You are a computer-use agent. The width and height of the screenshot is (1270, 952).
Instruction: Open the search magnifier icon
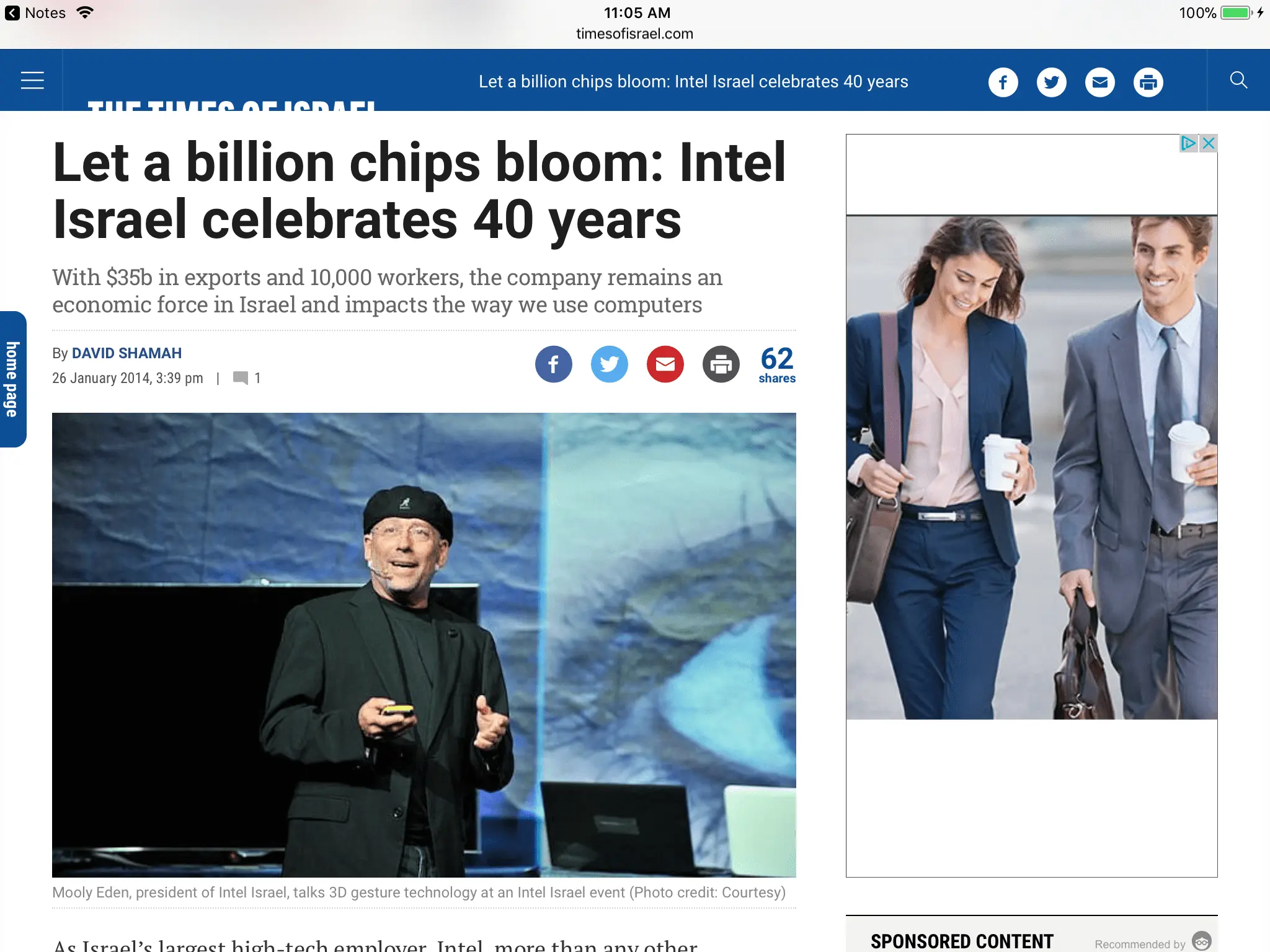pyautogui.click(x=1238, y=80)
